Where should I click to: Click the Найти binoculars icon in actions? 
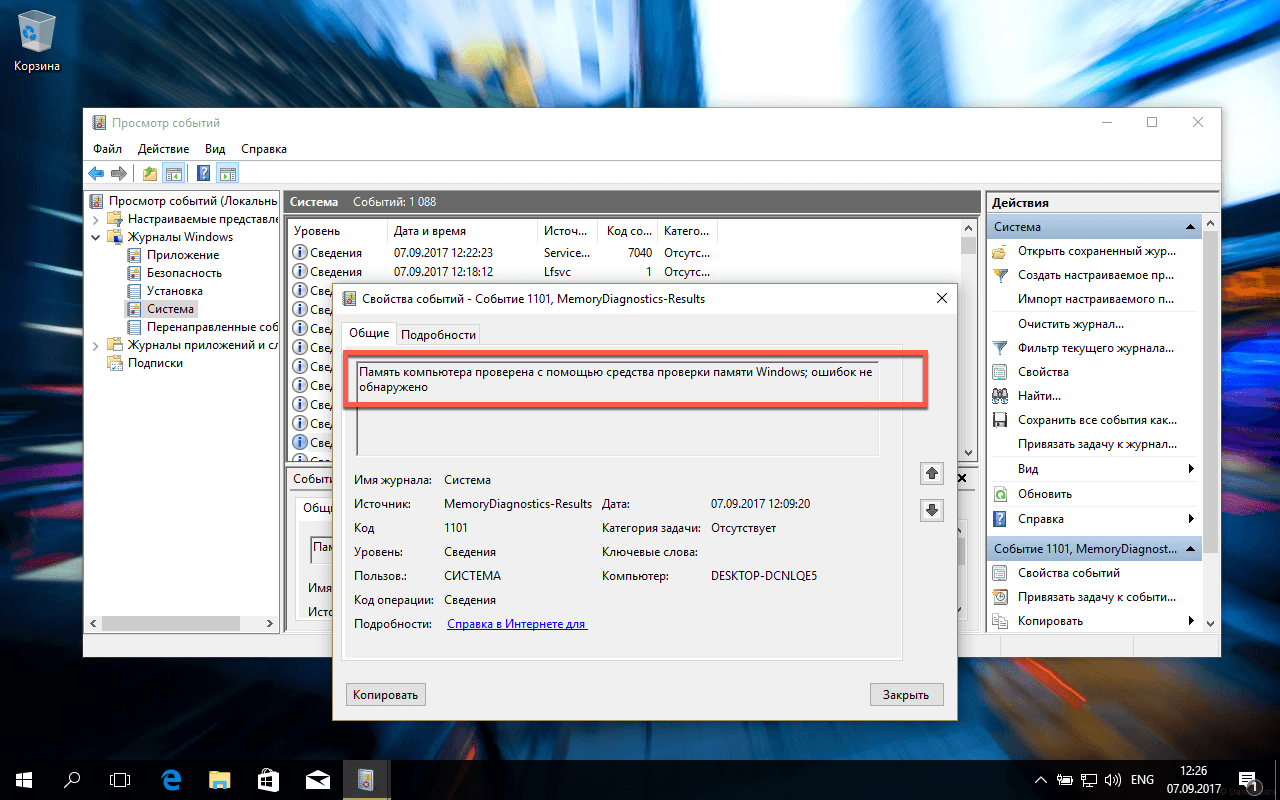click(999, 395)
